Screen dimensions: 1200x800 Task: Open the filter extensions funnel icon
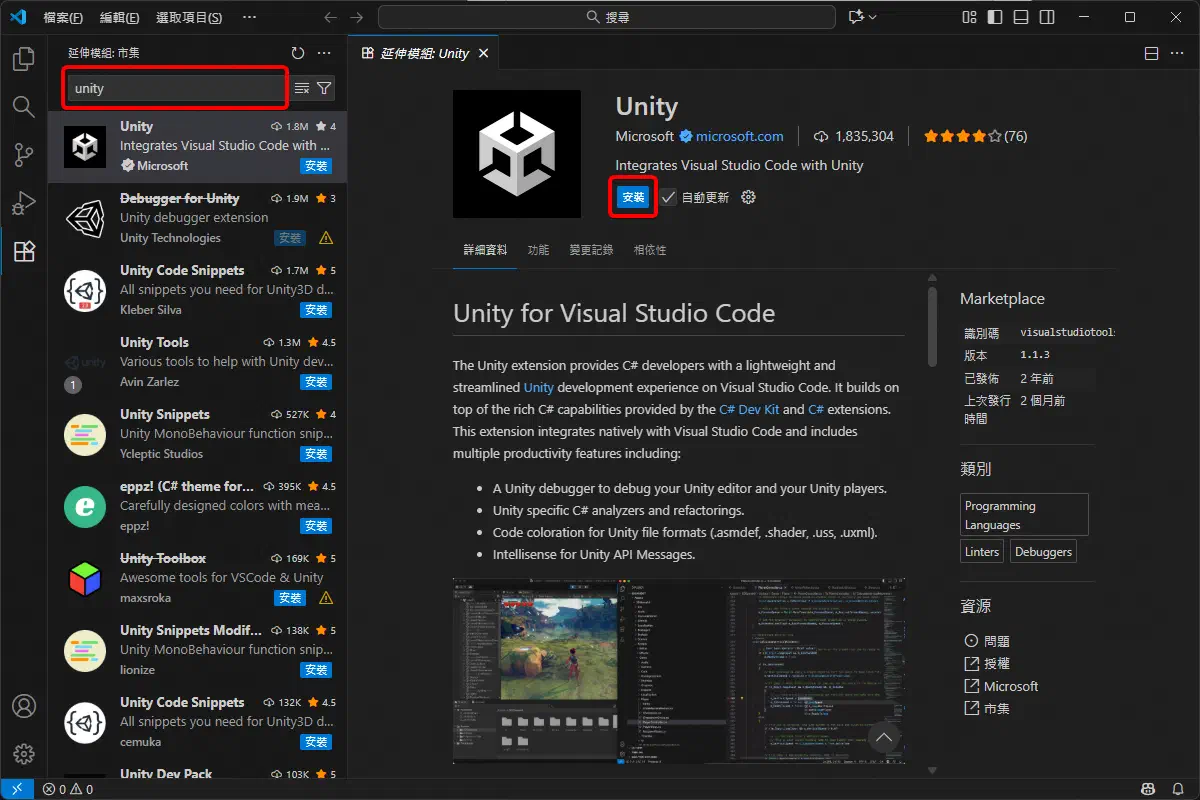(x=324, y=88)
